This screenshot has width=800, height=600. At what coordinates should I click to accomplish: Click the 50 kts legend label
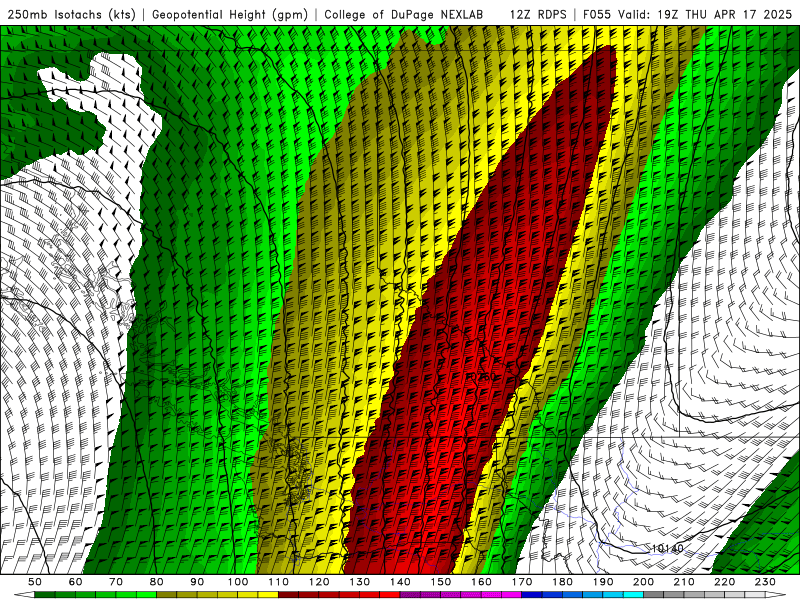[35, 582]
